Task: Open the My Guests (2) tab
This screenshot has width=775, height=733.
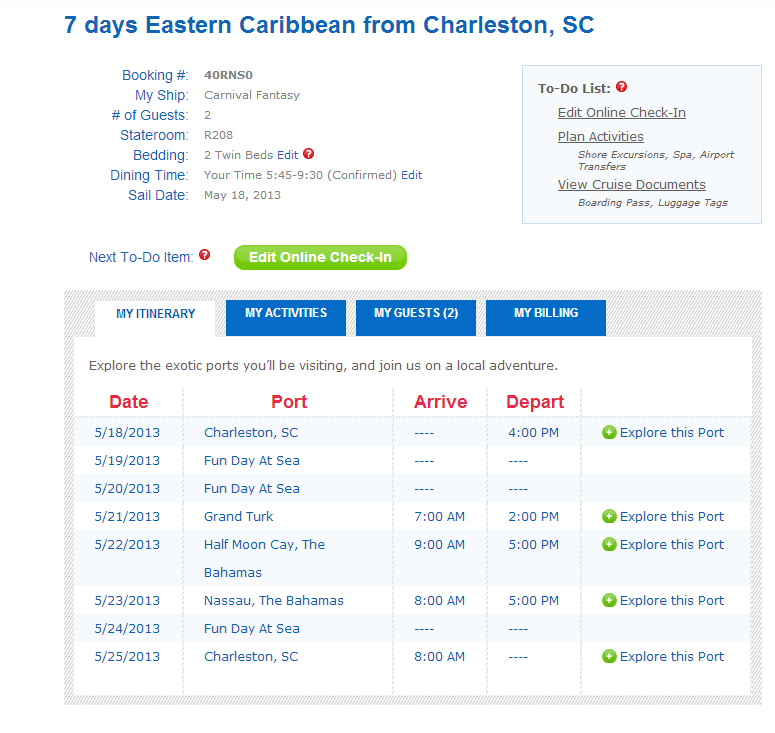Action: [x=416, y=314]
